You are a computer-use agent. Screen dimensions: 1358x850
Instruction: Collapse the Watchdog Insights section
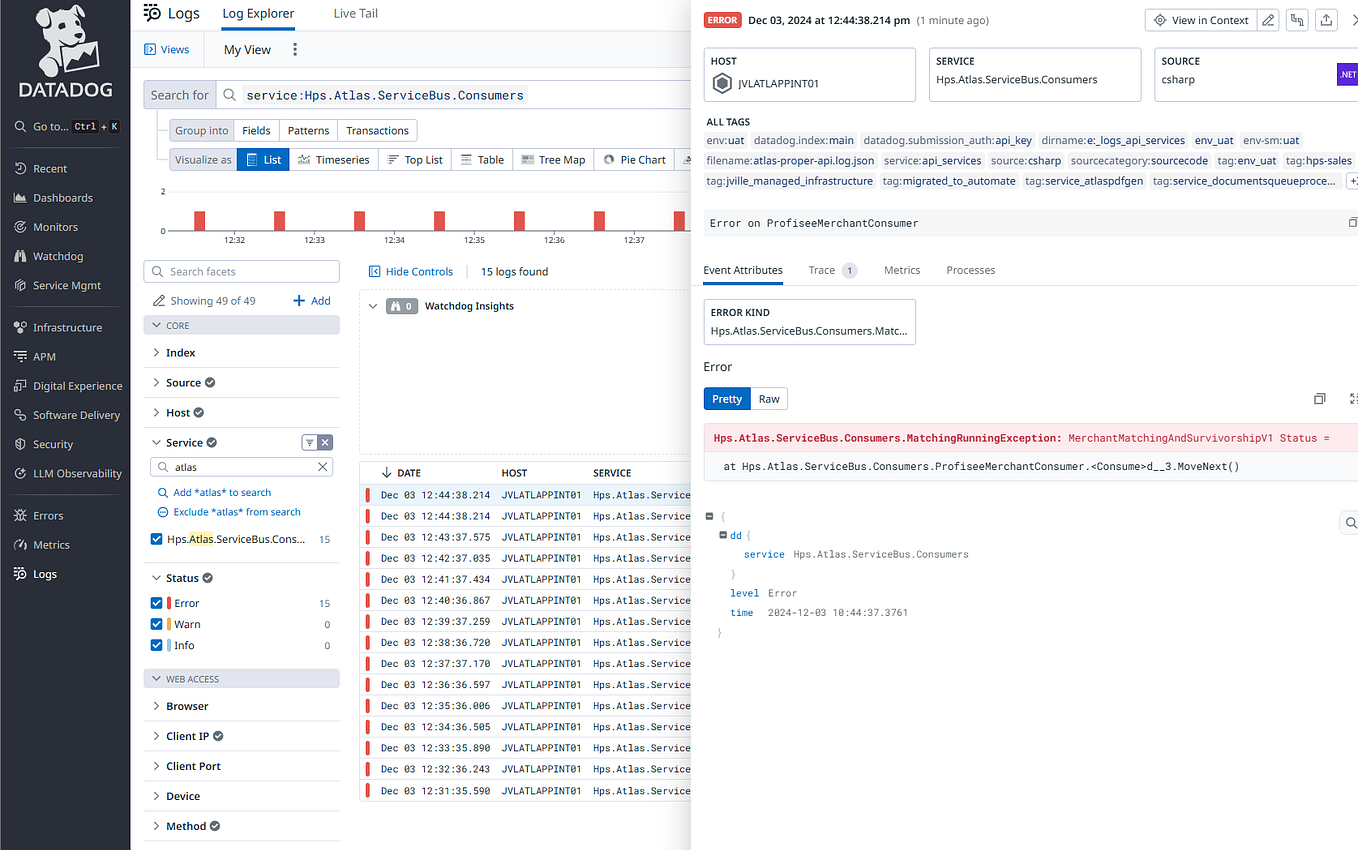click(373, 306)
